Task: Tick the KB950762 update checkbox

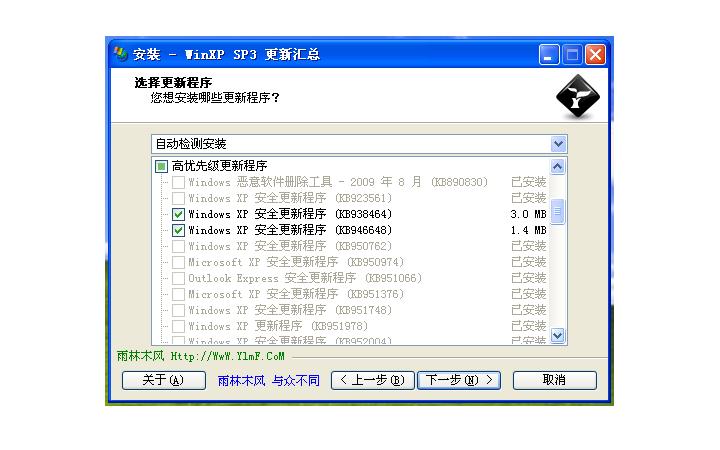Action: tap(178, 247)
